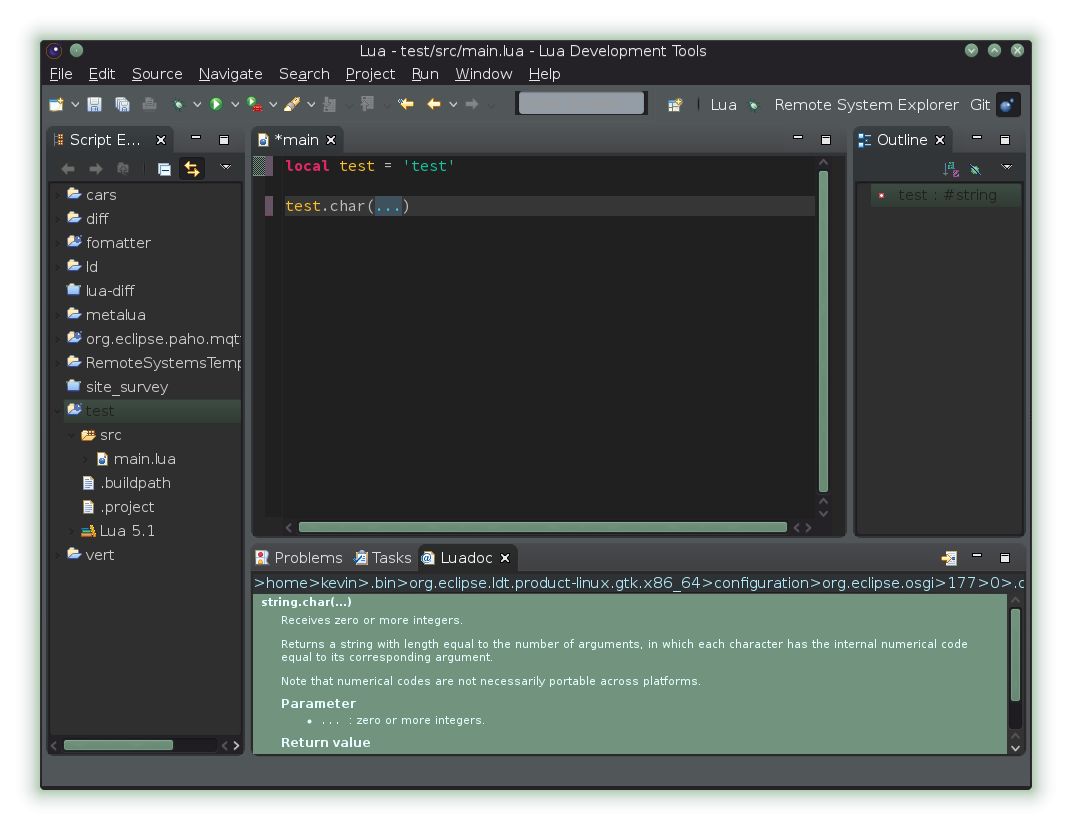
Task: Select the site_survey project
Action: click(118, 387)
